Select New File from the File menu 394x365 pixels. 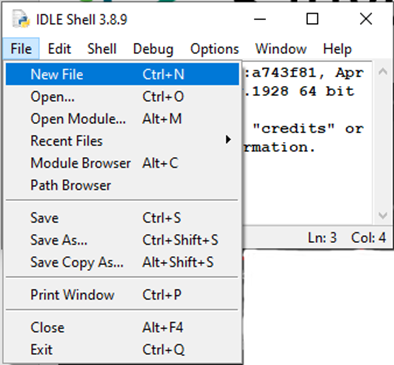(x=122, y=74)
